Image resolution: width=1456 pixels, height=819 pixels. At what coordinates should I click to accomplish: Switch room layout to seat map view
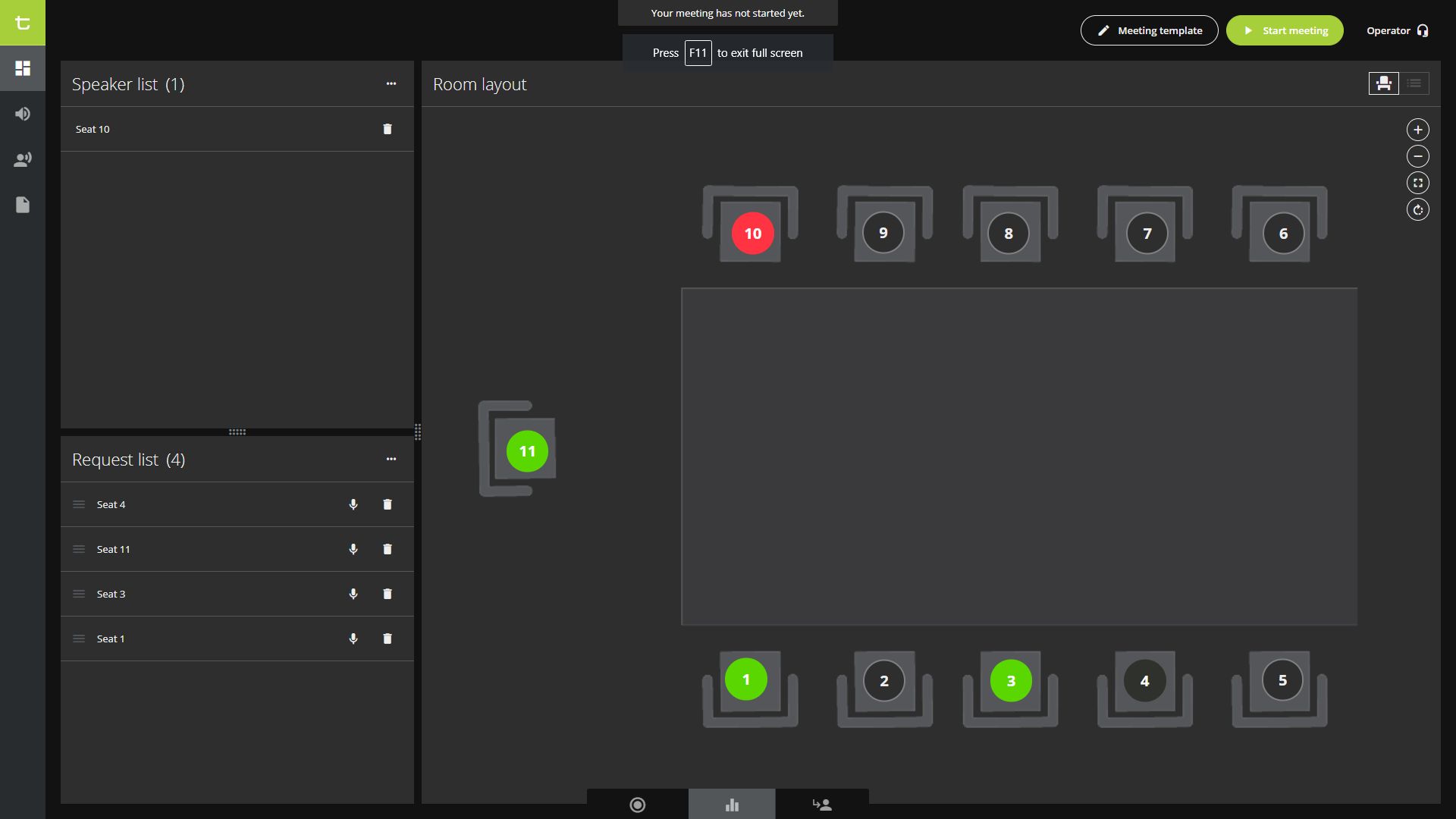[1384, 83]
